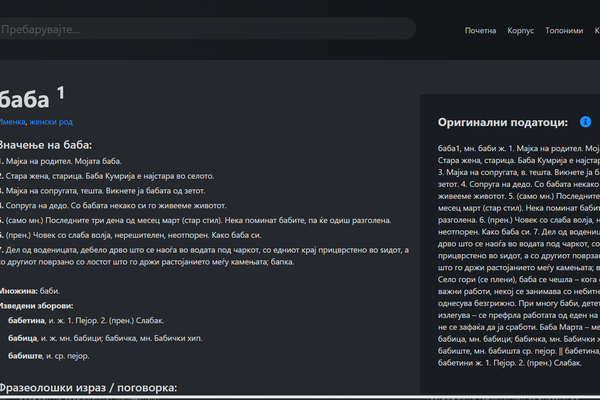Click the blue info icon beside Оригинални податоци
The height and width of the screenshot is (400, 600).
[x=585, y=122]
